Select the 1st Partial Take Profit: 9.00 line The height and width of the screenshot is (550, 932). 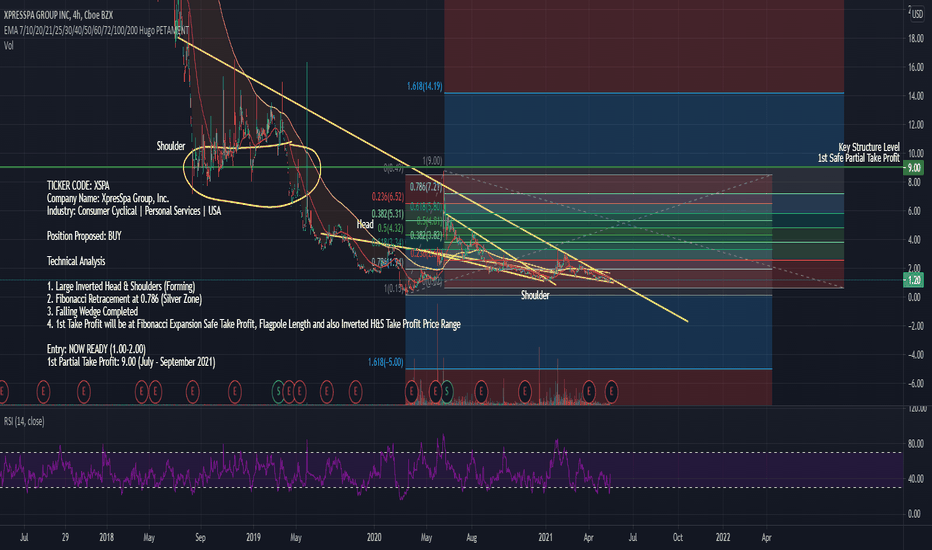131,362
